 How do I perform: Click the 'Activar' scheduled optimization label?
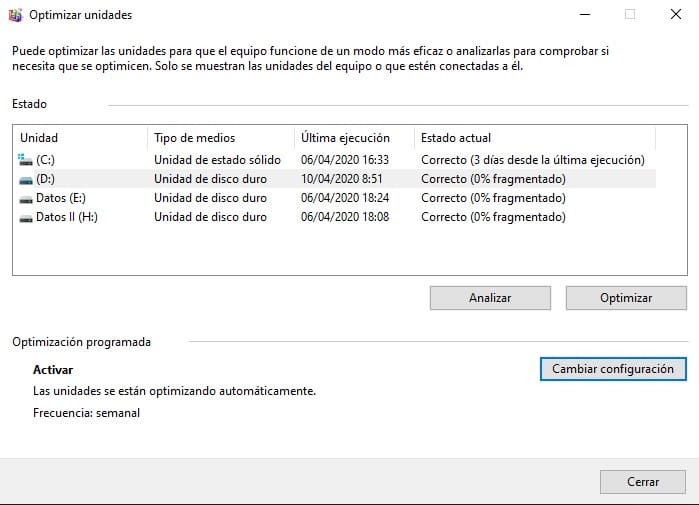coord(53,370)
